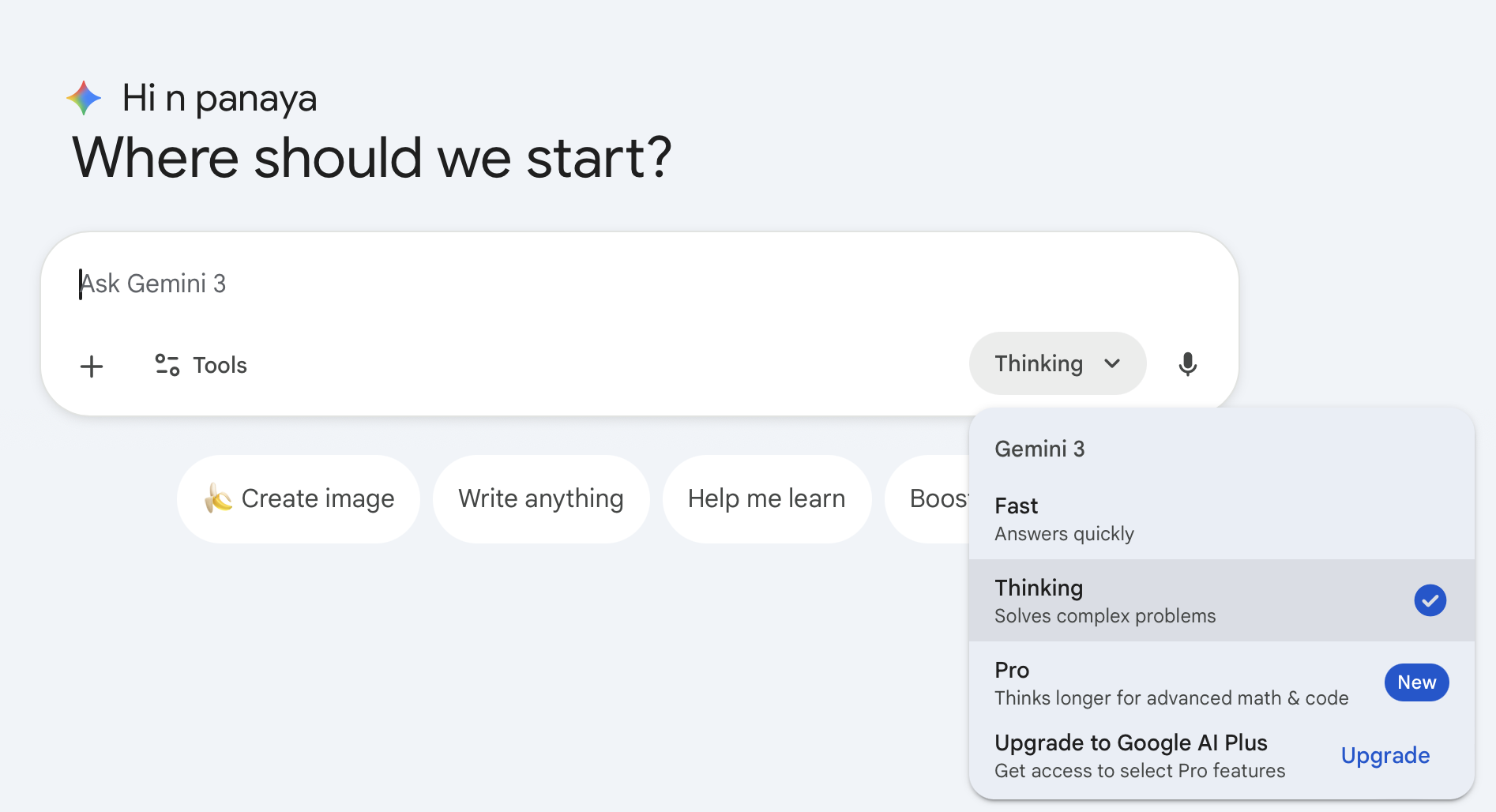
Task: Click the chevron arrow beside Thinking
Action: pos(1112,363)
